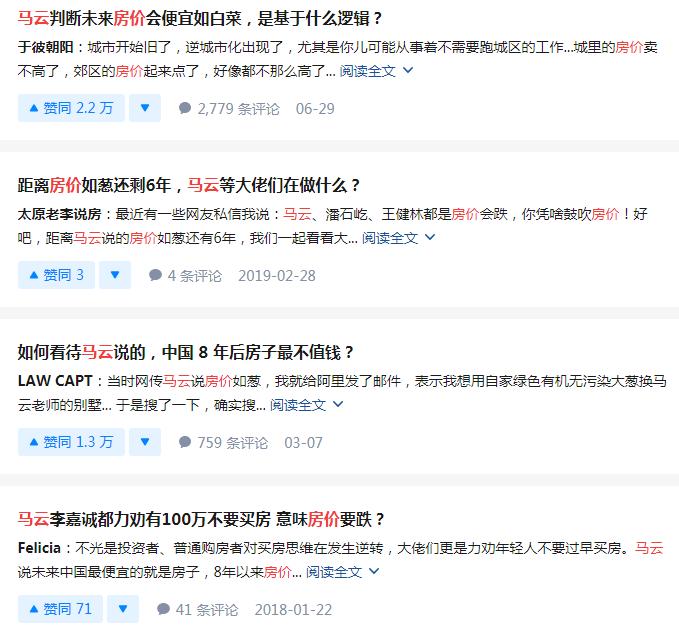
Task: Open question 马云李嘉诚都力劝有100万不要买房
Action: (201, 519)
